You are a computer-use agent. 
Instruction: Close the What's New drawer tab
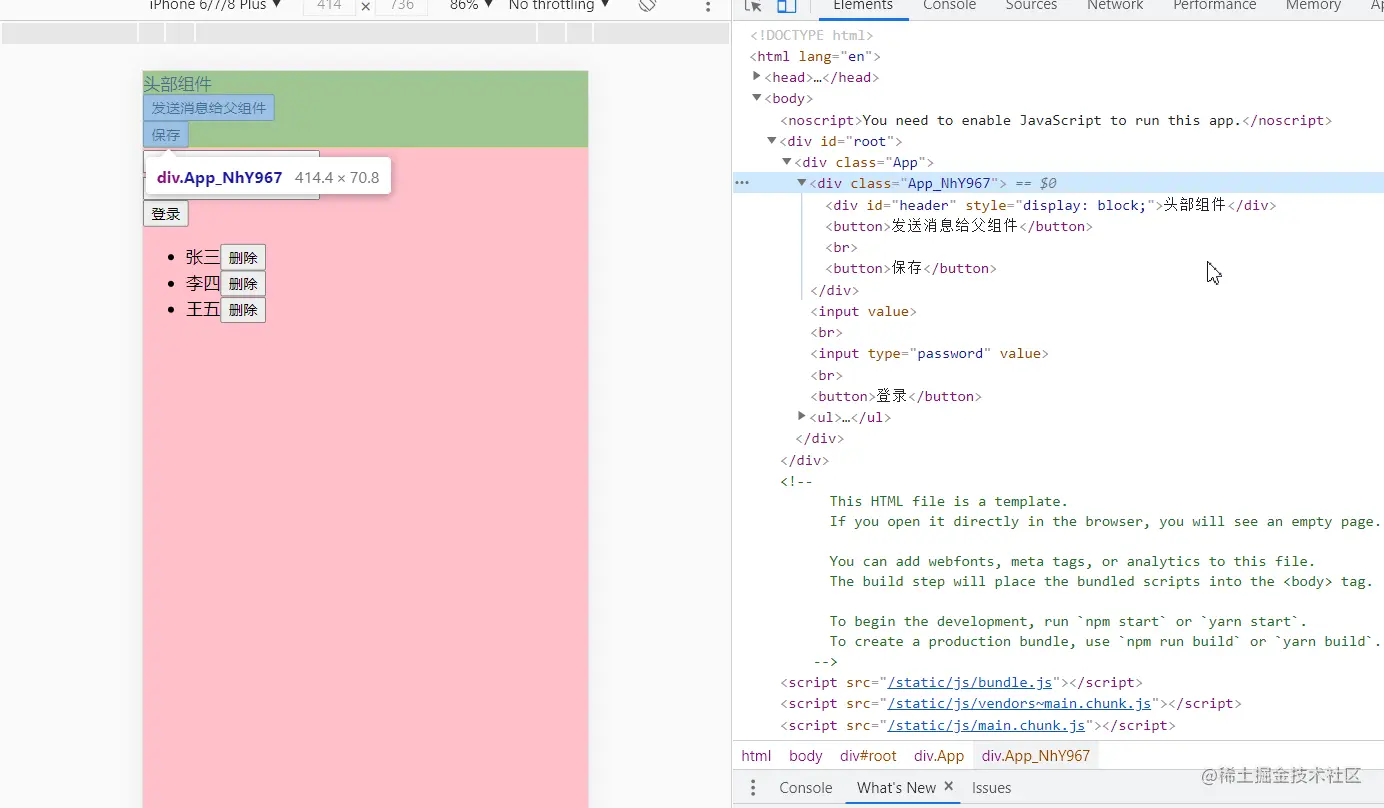(949, 787)
